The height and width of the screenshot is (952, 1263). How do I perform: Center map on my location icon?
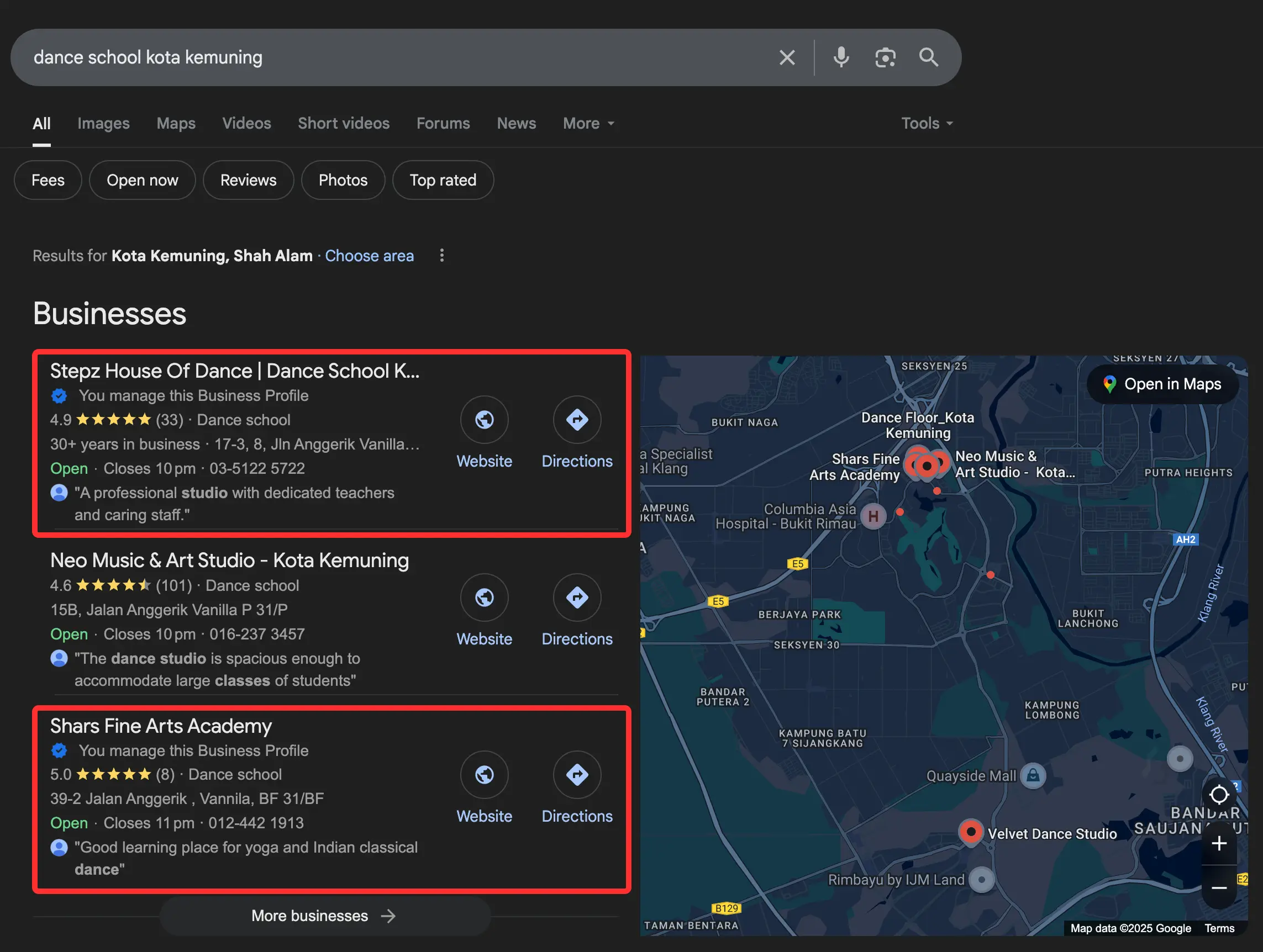pos(1218,794)
